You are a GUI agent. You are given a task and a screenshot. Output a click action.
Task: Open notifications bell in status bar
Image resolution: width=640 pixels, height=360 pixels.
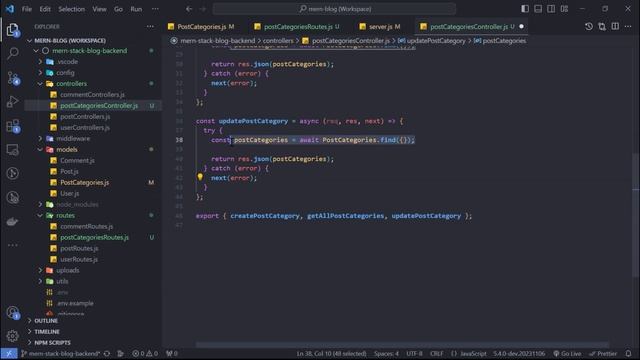tap(628, 353)
